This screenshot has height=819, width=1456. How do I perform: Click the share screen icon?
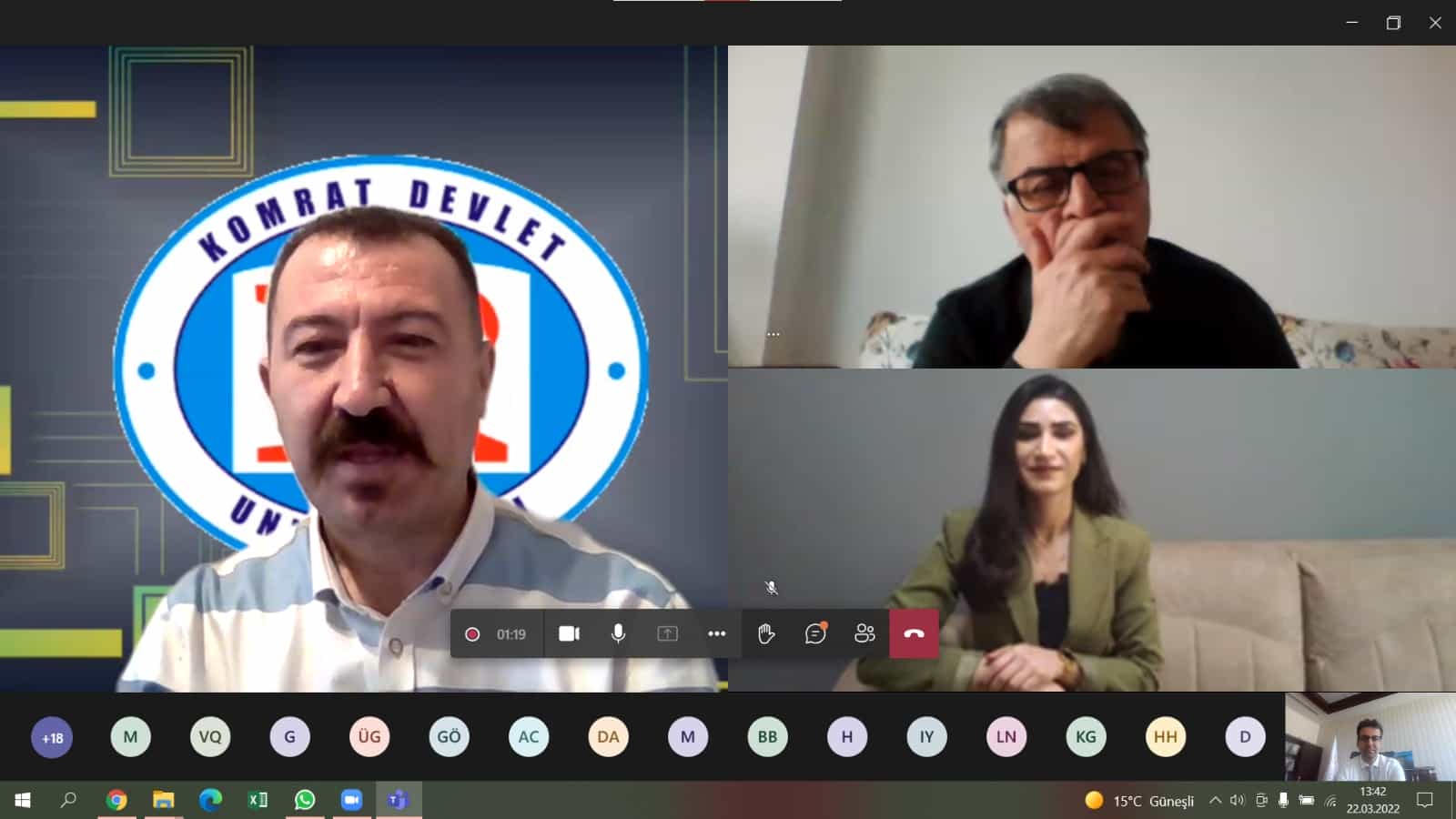click(667, 633)
